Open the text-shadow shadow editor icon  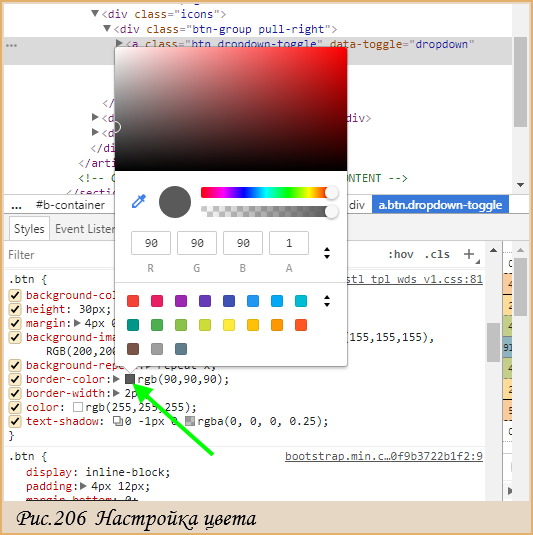[x=118, y=421]
